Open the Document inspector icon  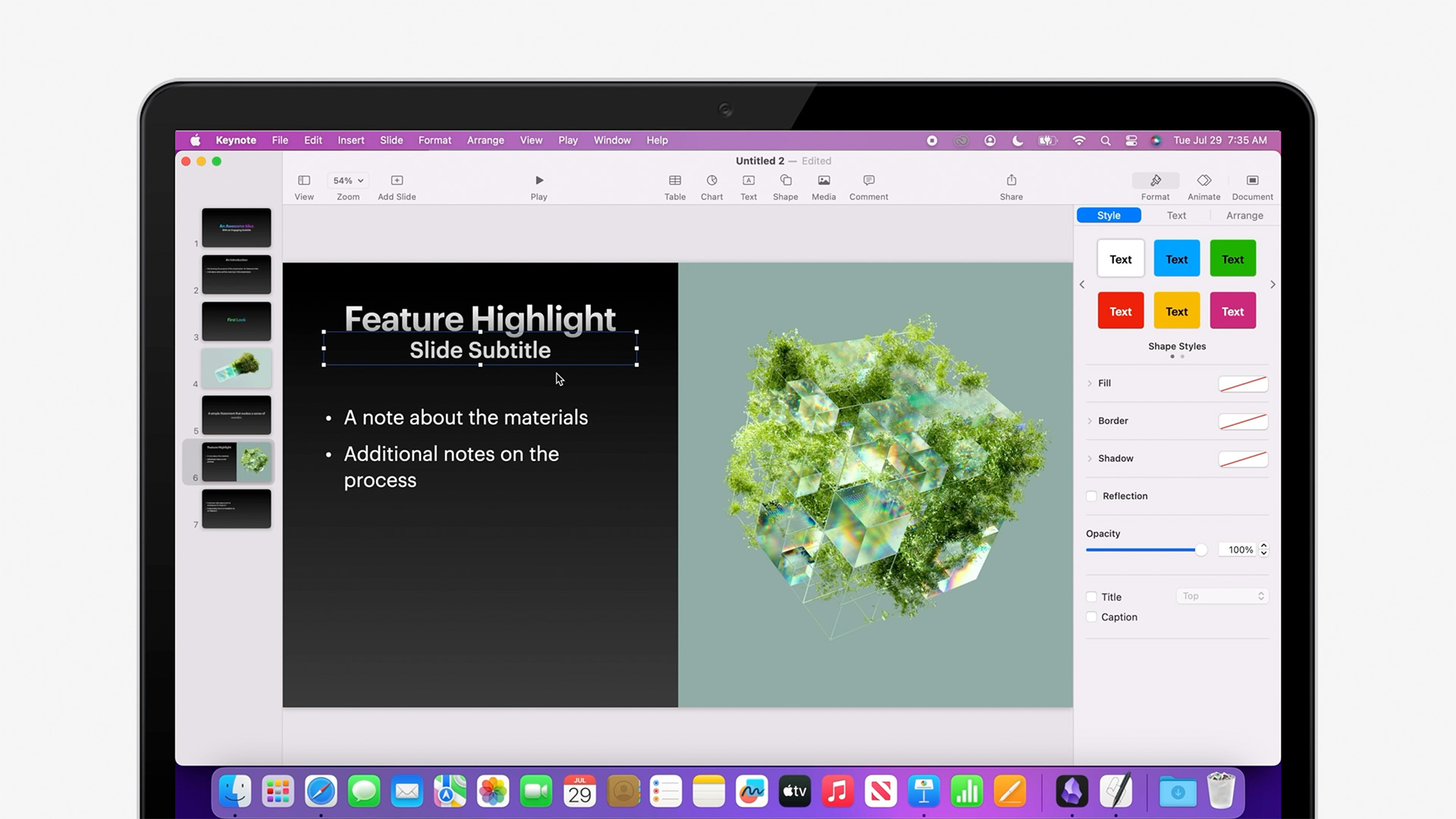click(x=1252, y=180)
